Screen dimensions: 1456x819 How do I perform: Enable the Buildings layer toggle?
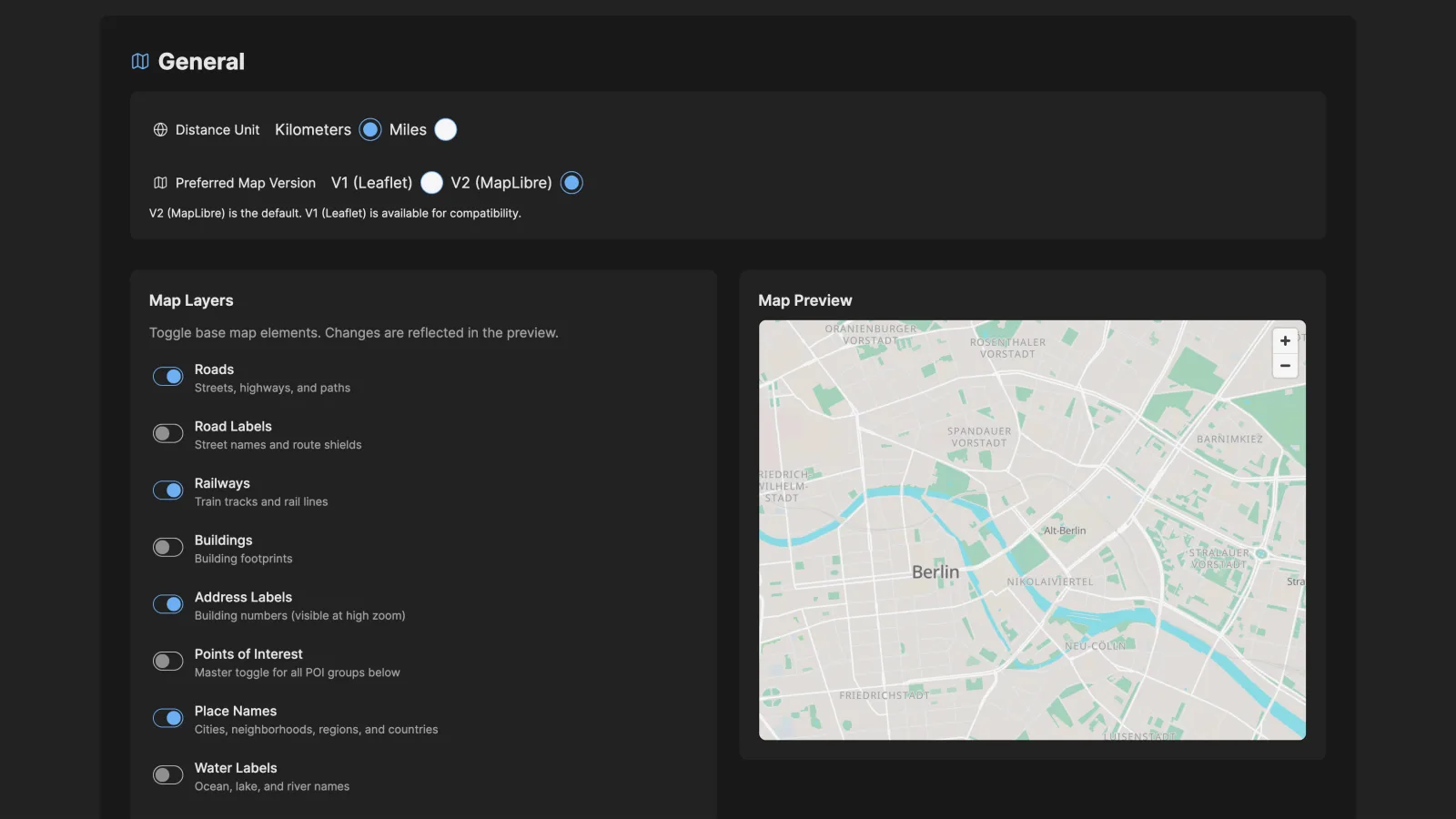click(167, 547)
